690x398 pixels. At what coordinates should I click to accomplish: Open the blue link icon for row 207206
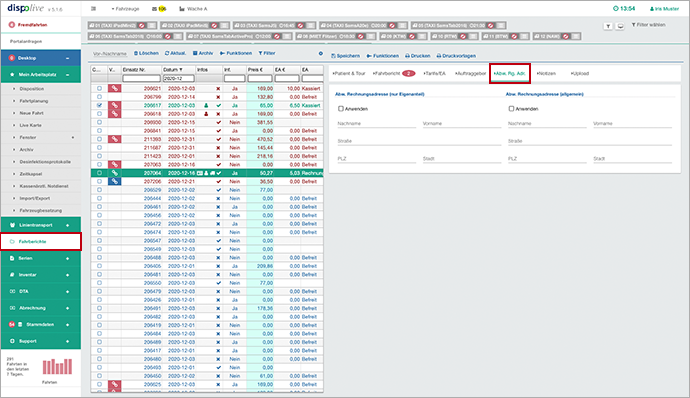(x=114, y=181)
